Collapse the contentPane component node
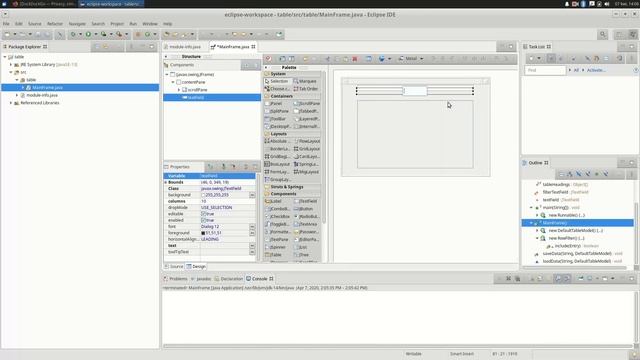Viewport: 640px width, 360px height. (173, 82)
